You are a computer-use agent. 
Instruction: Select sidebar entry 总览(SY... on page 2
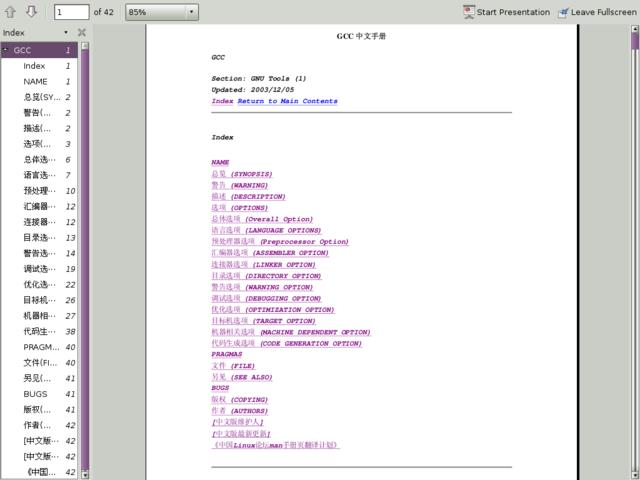coord(39,97)
